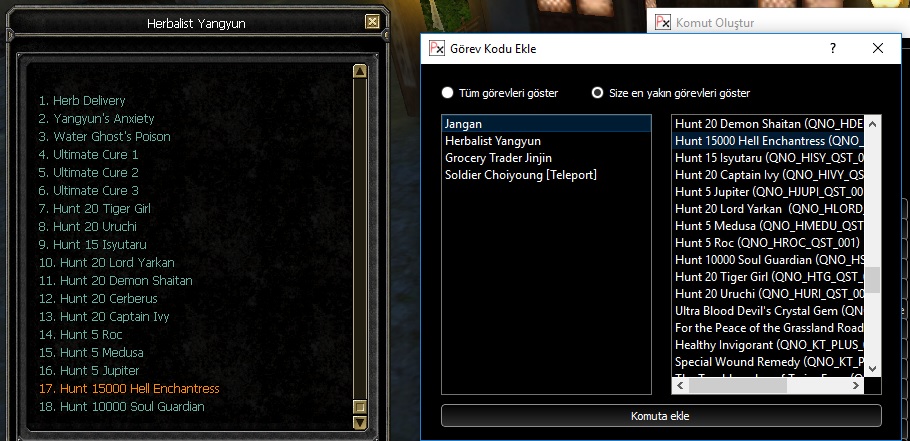
Task: Click the game list scroll-up arrow
Action: [360, 71]
